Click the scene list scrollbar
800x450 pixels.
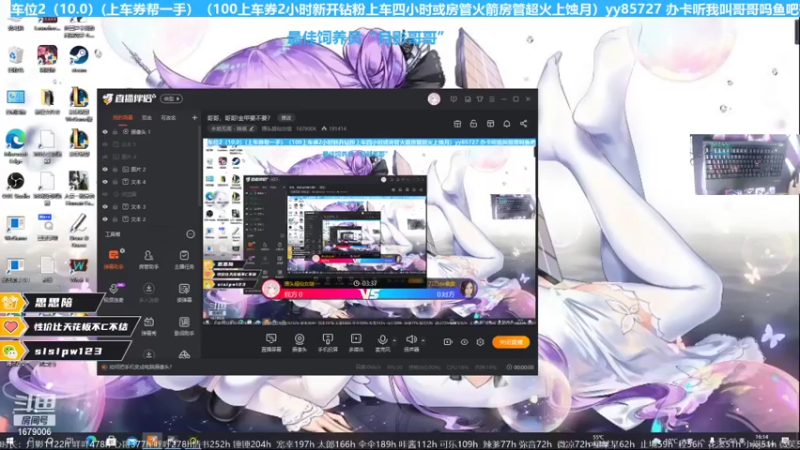click(x=199, y=166)
